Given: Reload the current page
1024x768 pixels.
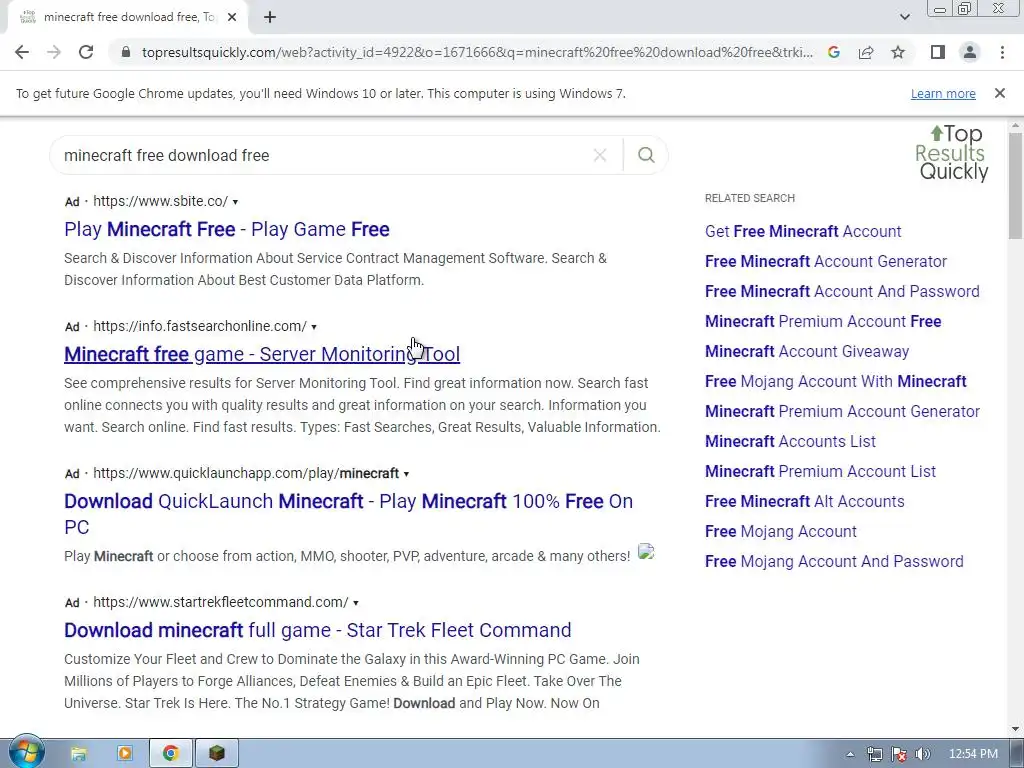Looking at the screenshot, I should [x=86, y=52].
